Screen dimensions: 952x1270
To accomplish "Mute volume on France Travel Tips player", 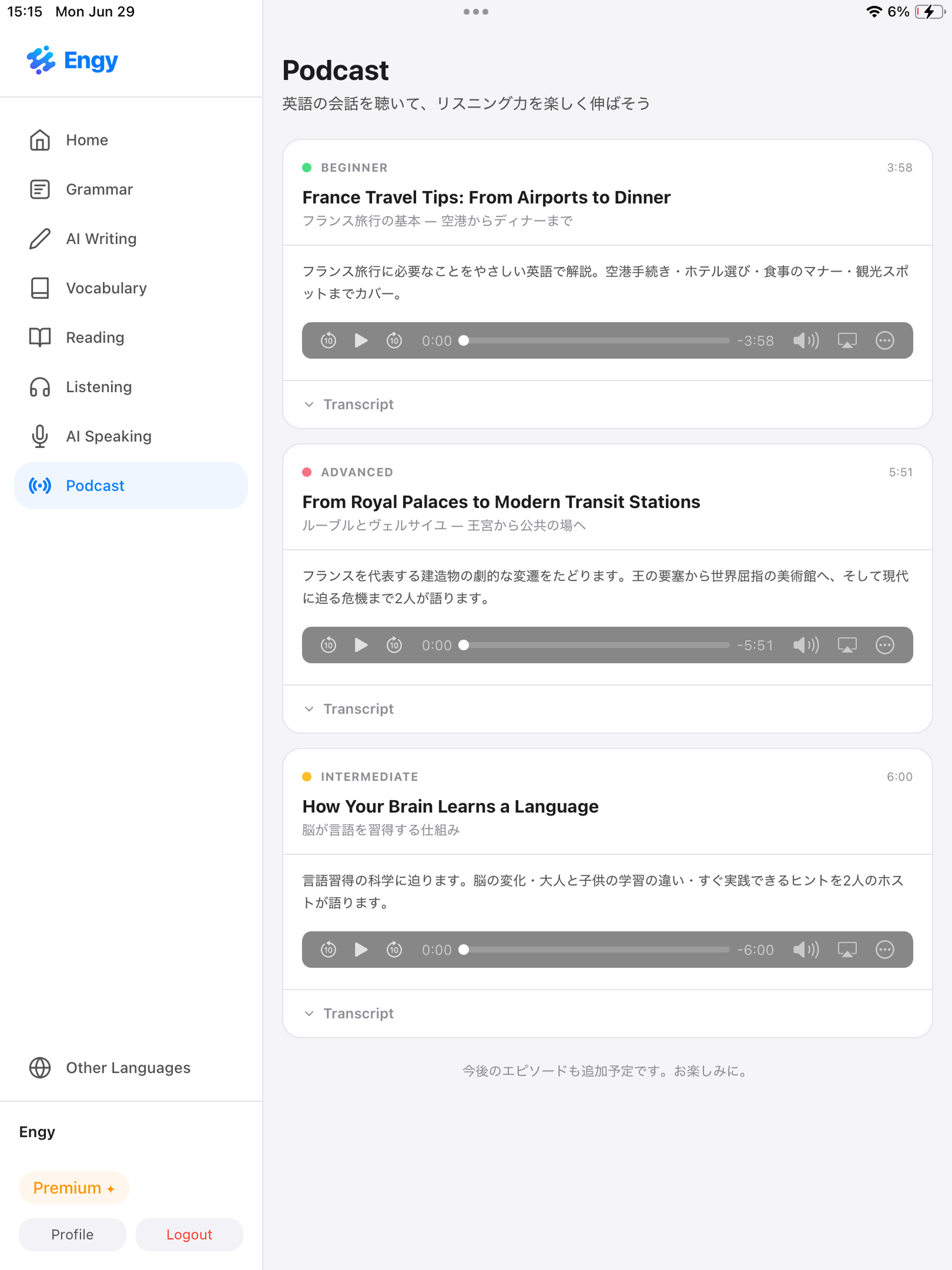I will click(806, 340).
